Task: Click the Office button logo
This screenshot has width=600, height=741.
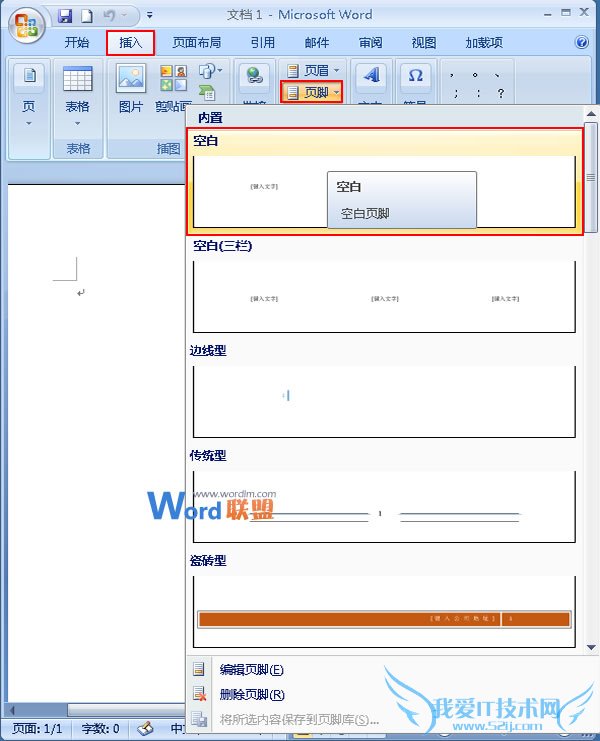Action: pyautogui.click(x=26, y=25)
